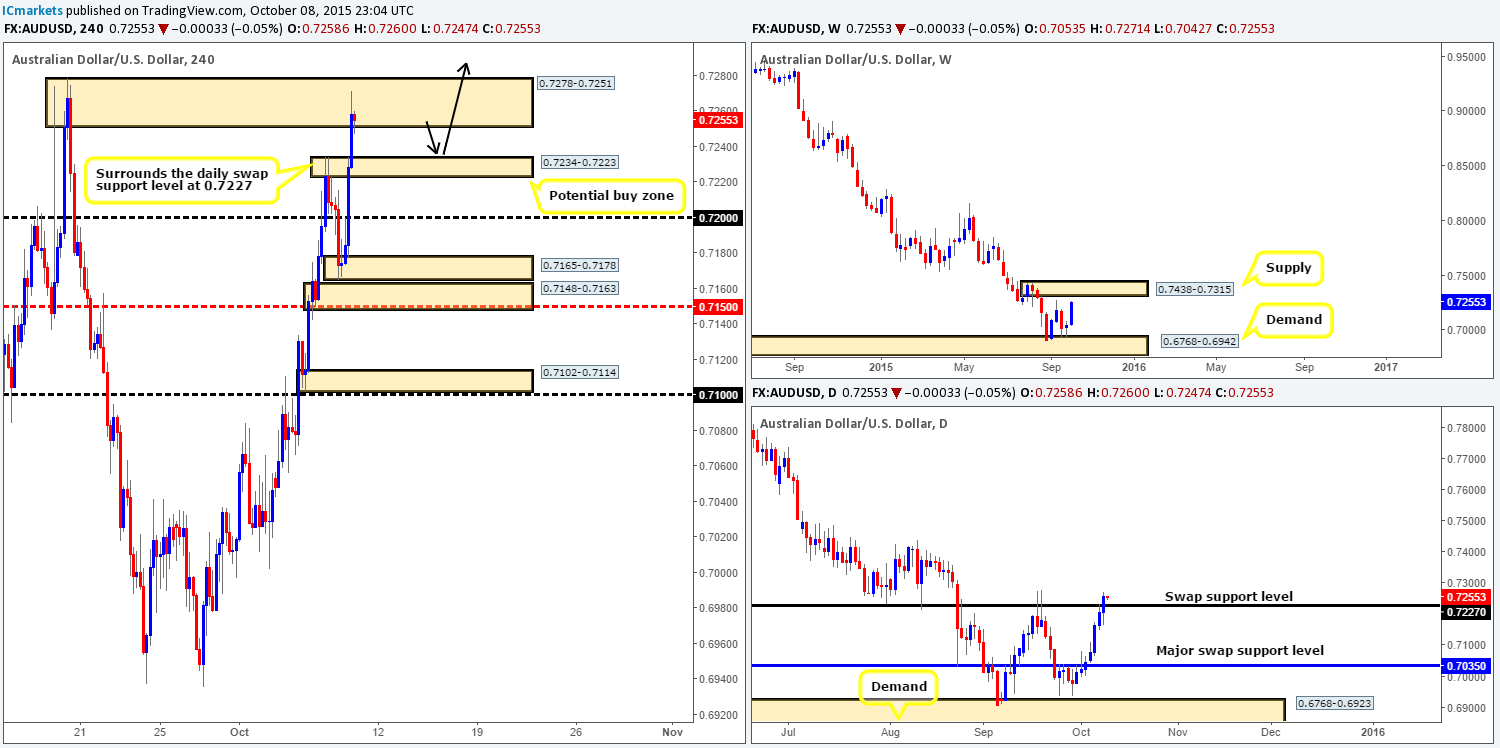
Task: Select the 0.7438-0.7315 supply zone label
Action: click(x=1194, y=289)
